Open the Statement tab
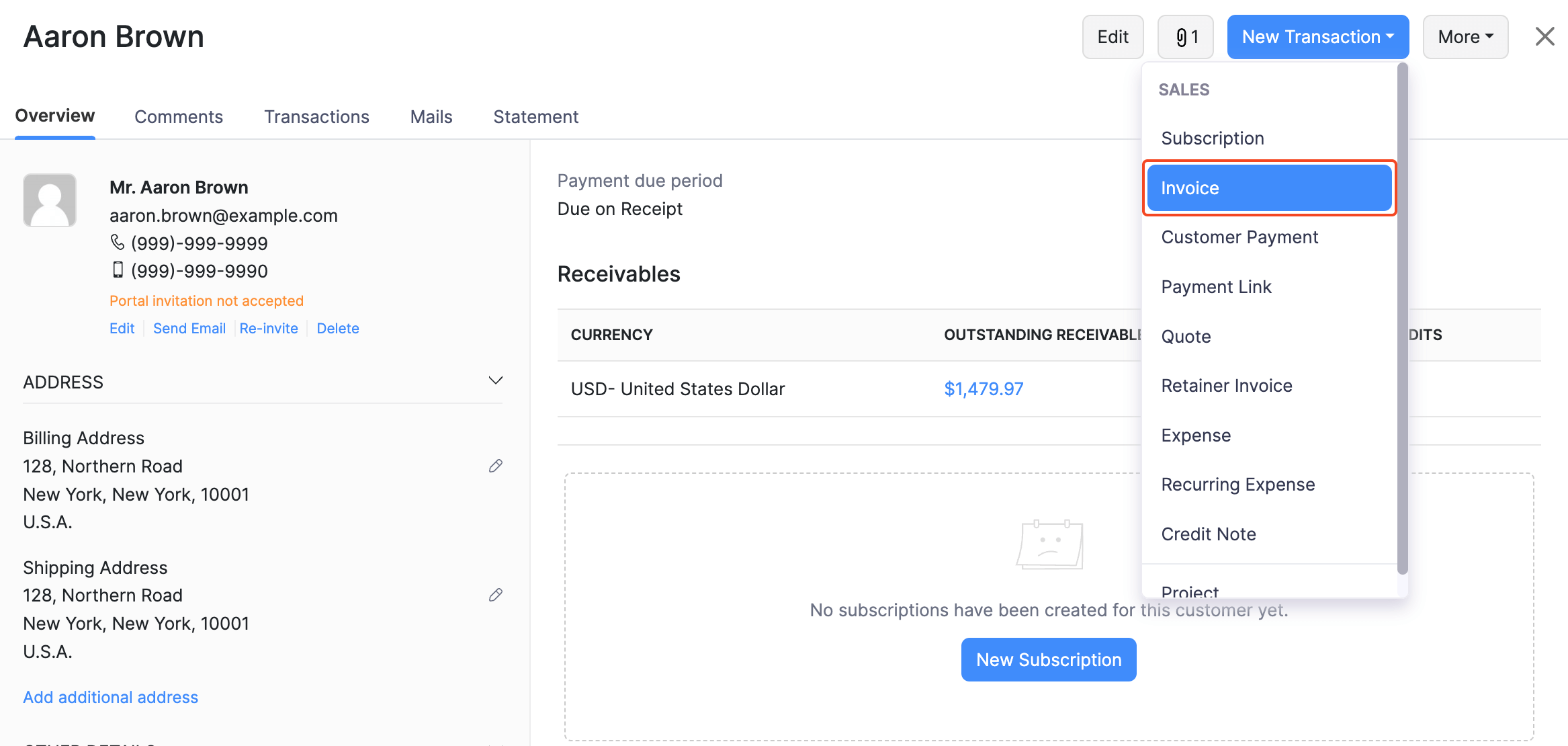The height and width of the screenshot is (746, 1568). point(535,116)
